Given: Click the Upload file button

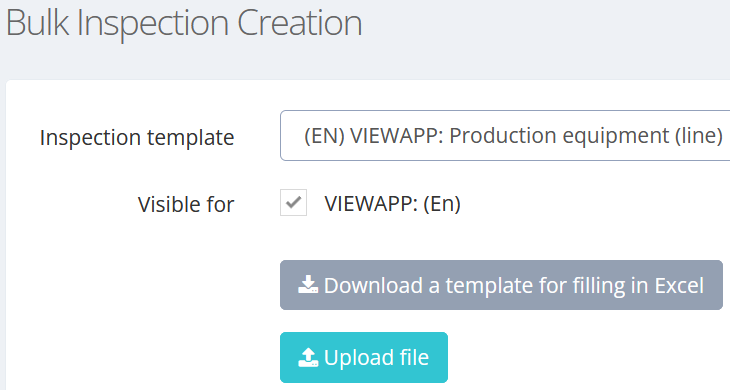Looking at the screenshot, I should (364, 357).
